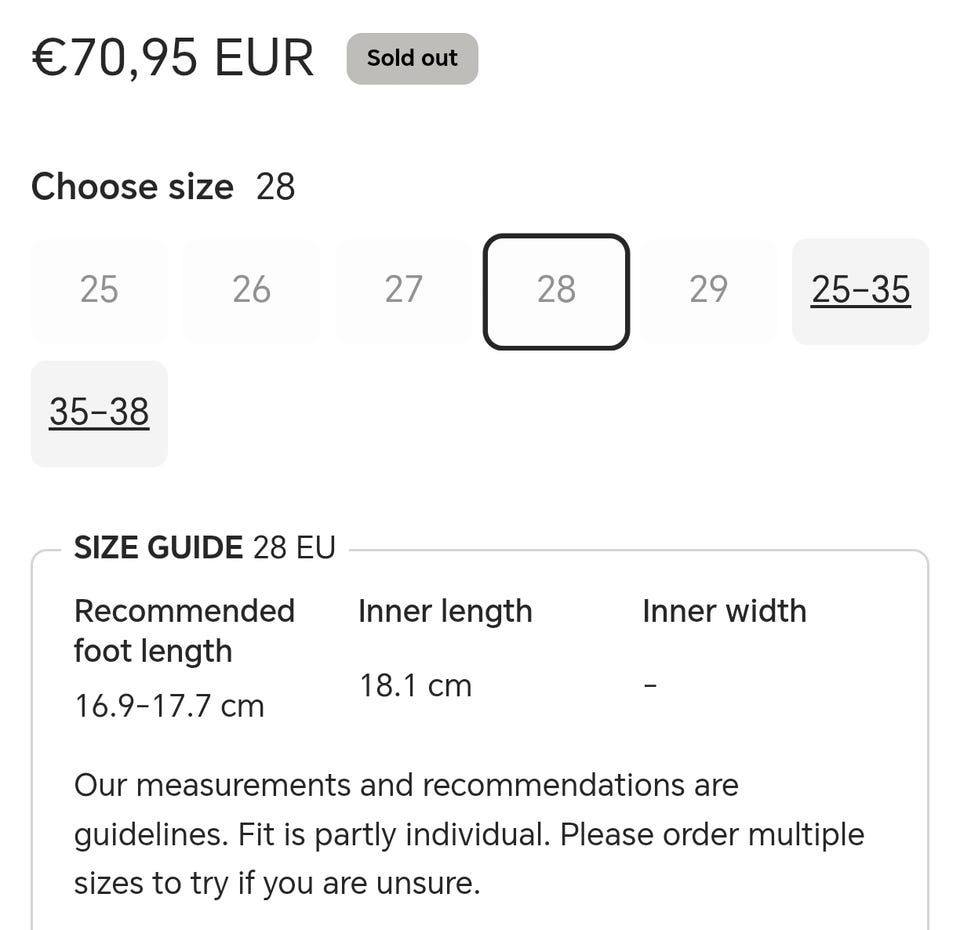Click the dash under Inner width

click(650, 686)
